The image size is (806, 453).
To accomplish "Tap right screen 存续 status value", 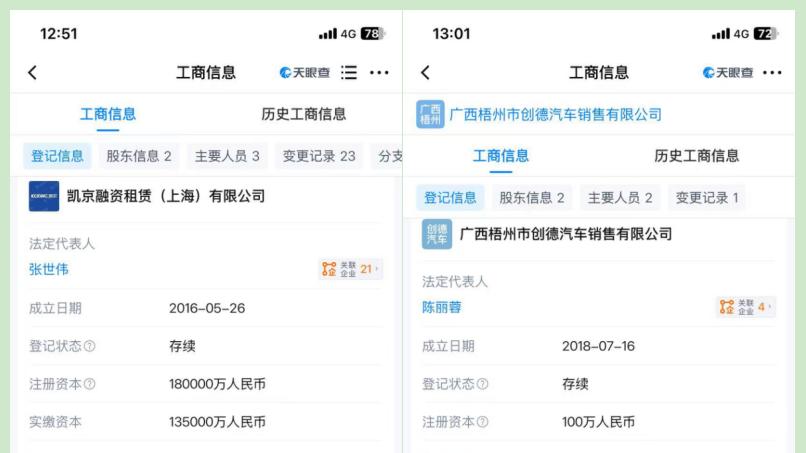I will point(575,384).
